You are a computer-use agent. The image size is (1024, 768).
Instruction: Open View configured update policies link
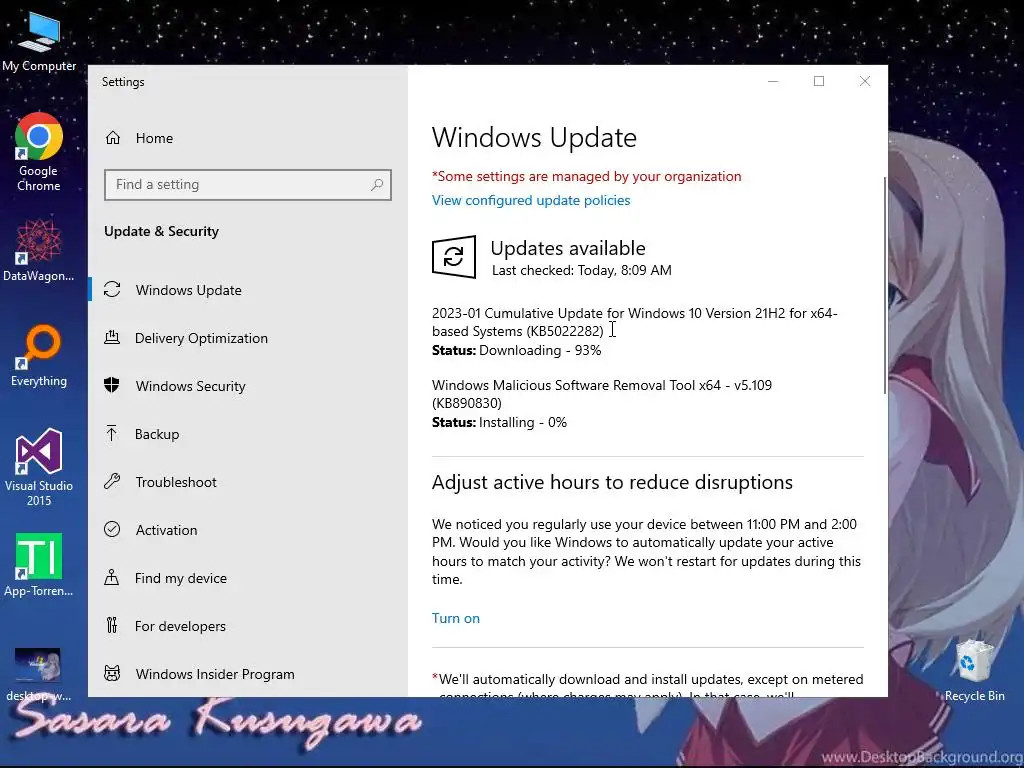(531, 200)
